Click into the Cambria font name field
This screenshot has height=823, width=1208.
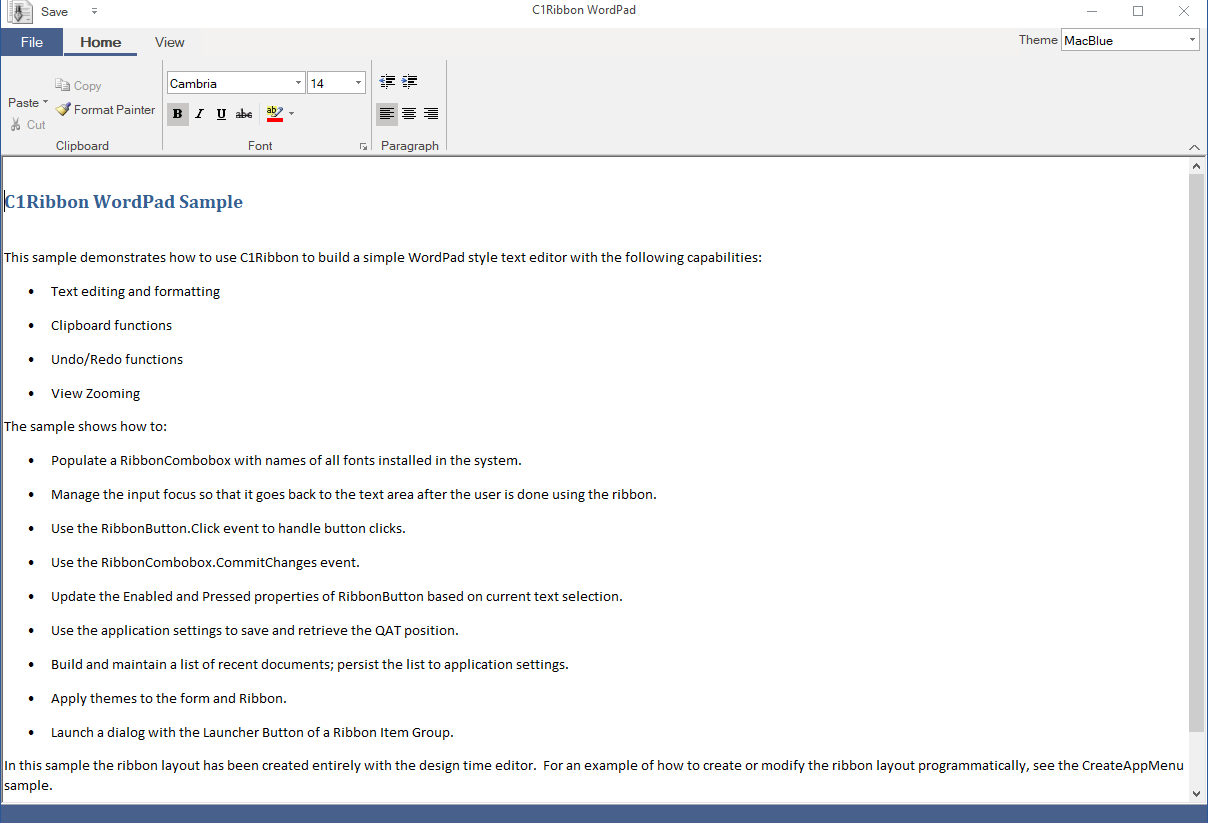click(229, 83)
